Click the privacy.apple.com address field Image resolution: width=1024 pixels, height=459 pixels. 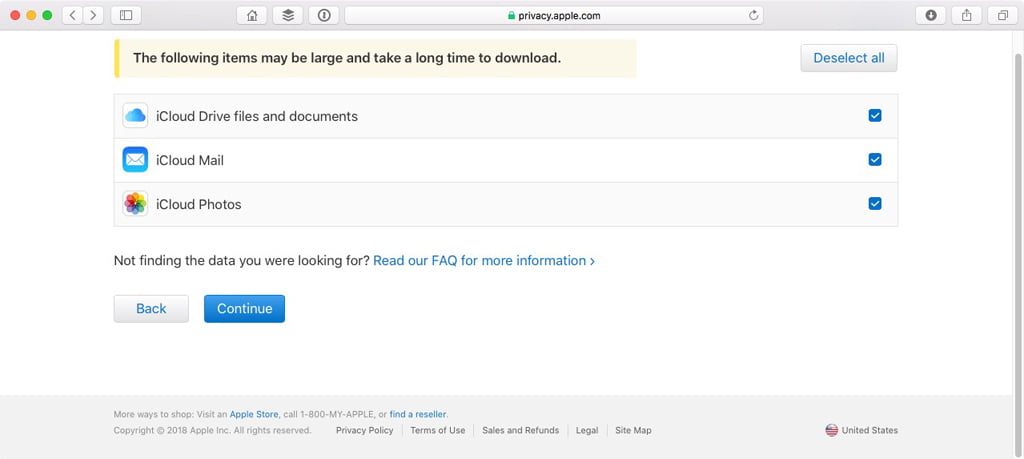[554, 16]
